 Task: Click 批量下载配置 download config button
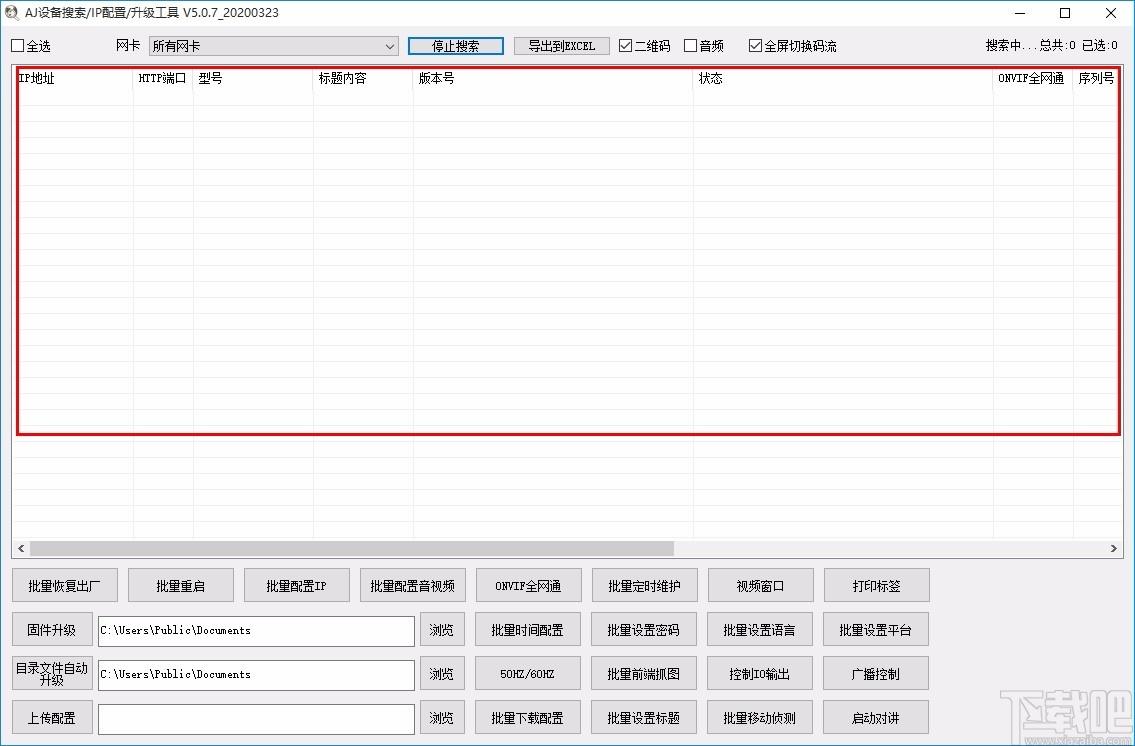(x=528, y=718)
